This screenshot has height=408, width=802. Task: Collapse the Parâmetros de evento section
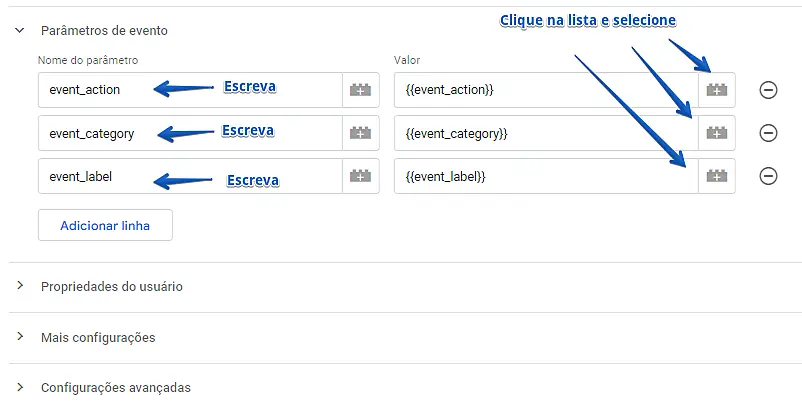pos(19,30)
